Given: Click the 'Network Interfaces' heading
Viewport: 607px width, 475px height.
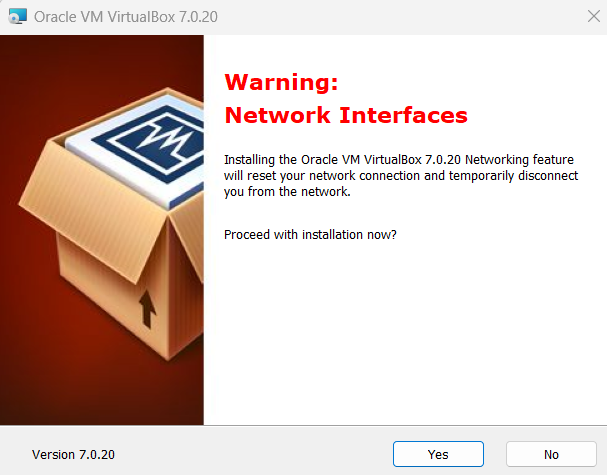Looking at the screenshot, I should (346, 115).
